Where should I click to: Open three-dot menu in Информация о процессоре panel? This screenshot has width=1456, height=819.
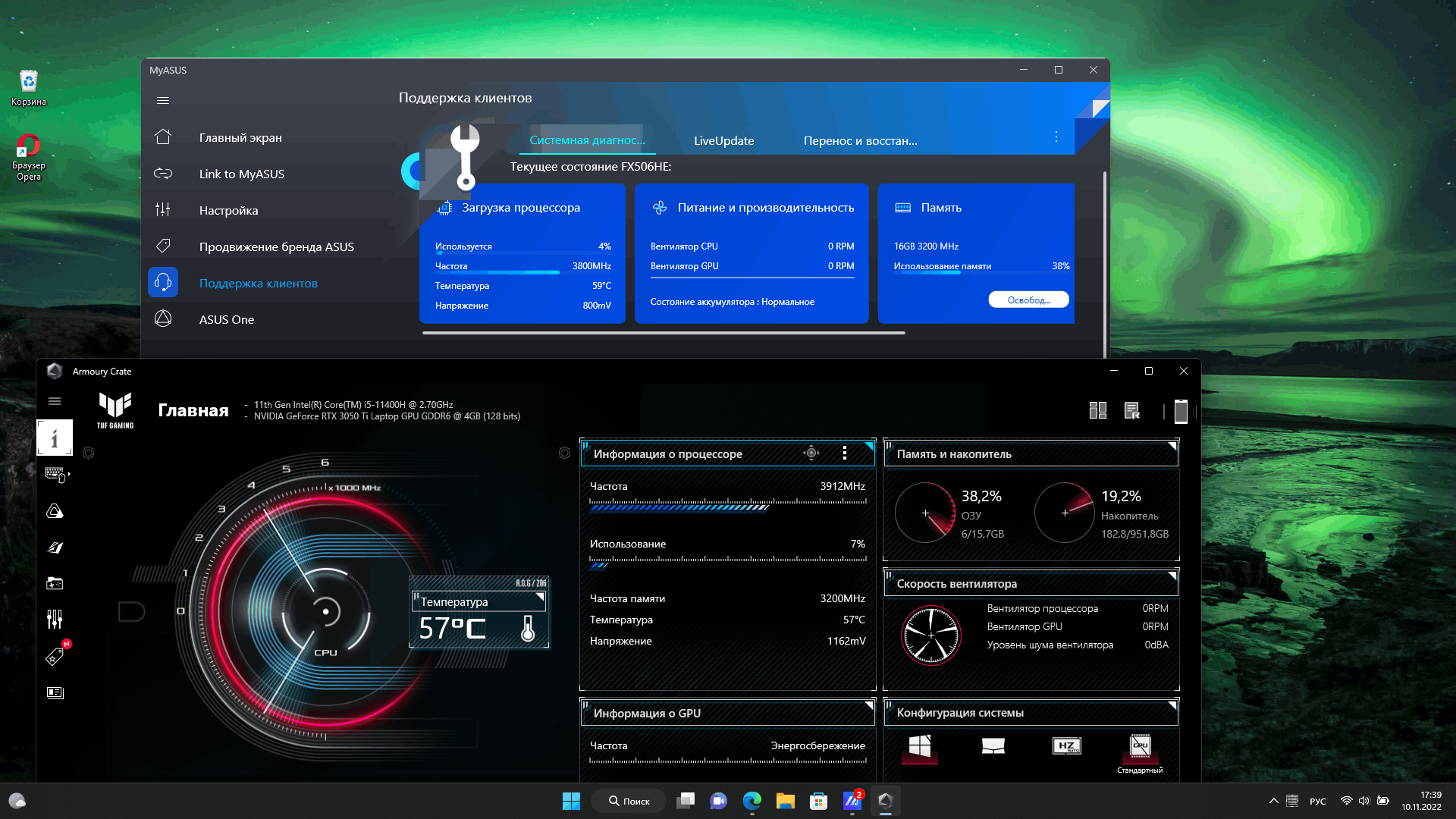845,453
